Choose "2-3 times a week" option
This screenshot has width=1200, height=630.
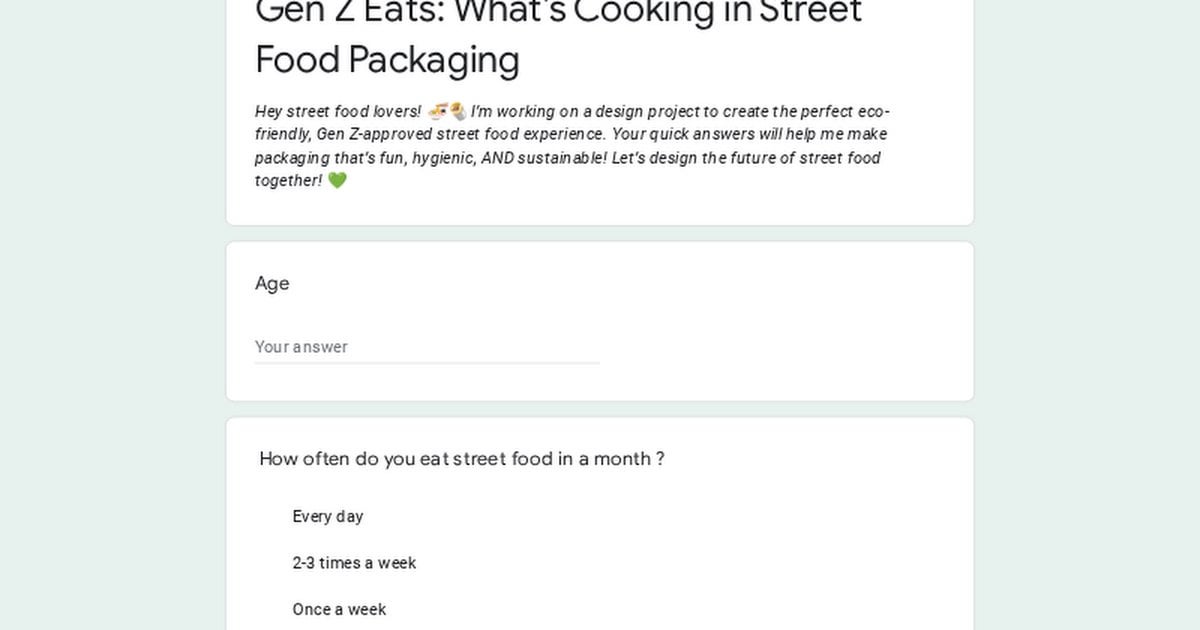[x=354, y=563]
